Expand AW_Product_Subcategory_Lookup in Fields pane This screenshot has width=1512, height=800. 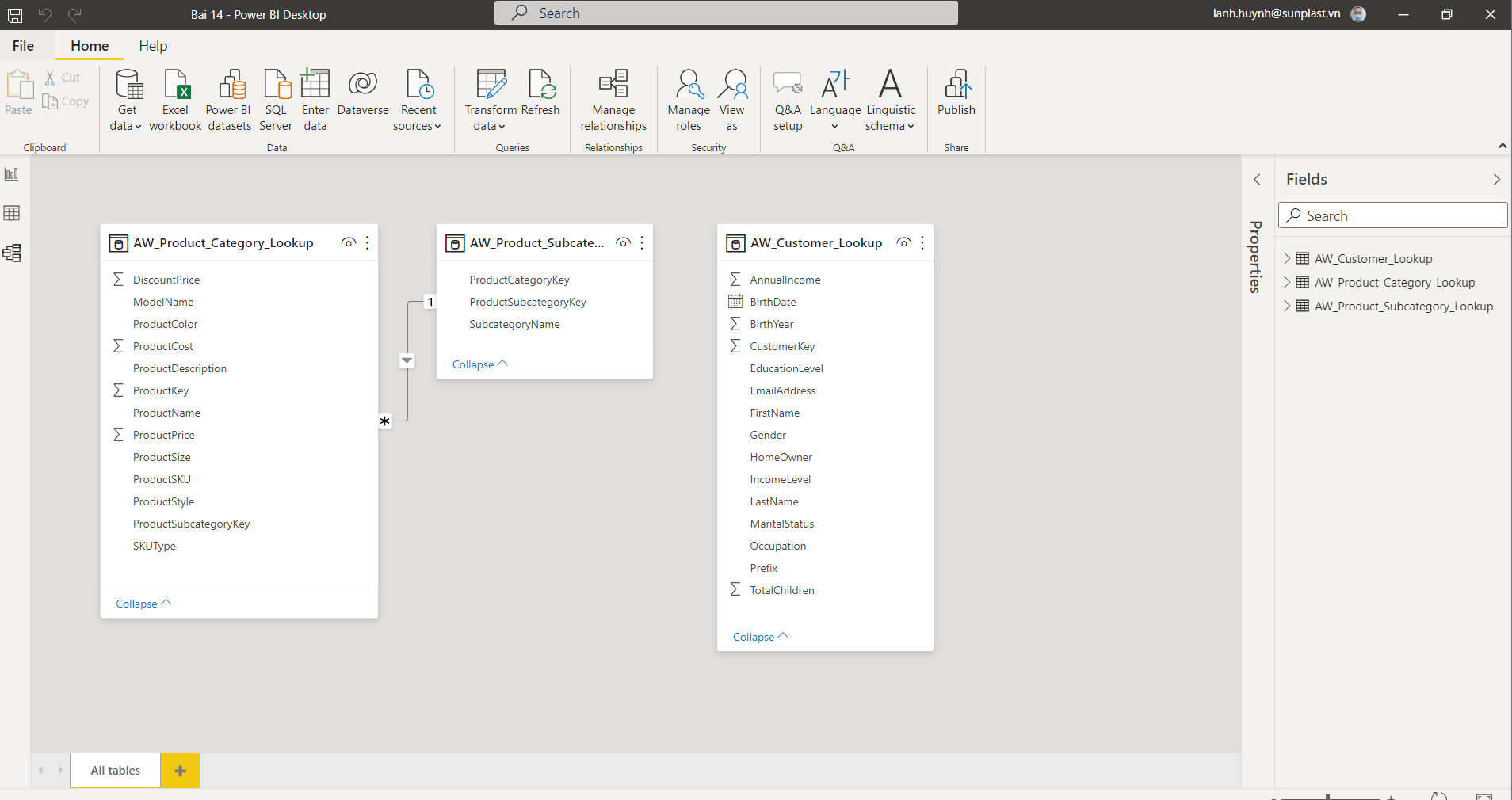click(x=1287, y=306)
